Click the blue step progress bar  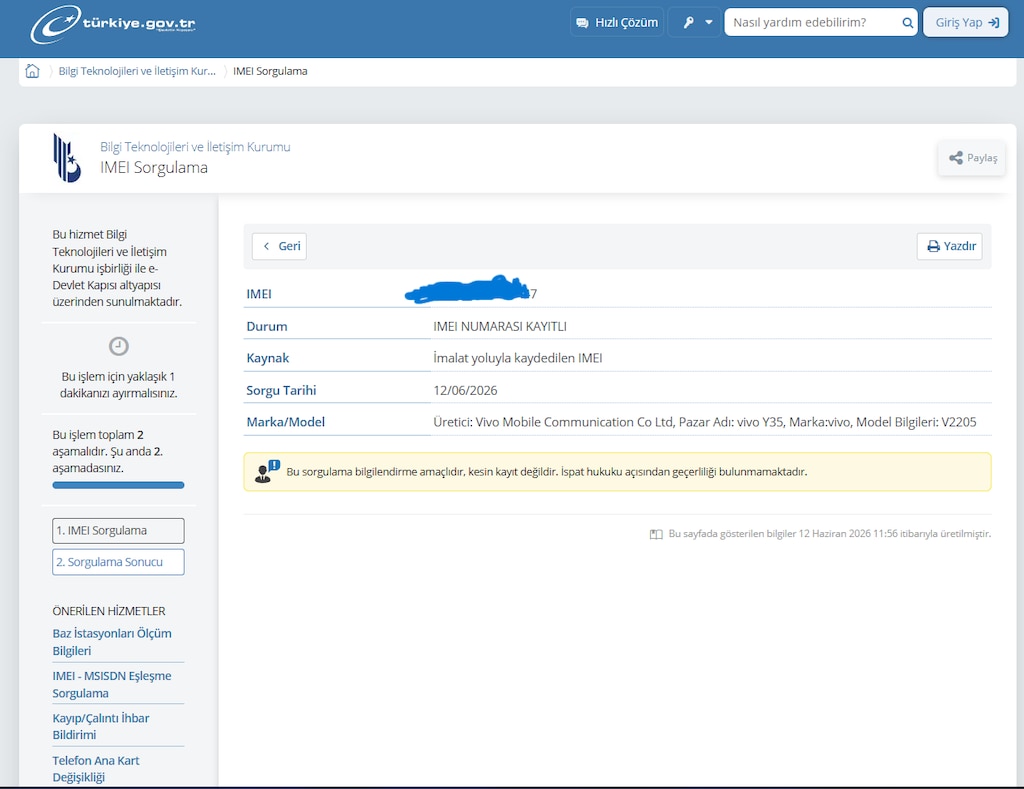point(118,485)
